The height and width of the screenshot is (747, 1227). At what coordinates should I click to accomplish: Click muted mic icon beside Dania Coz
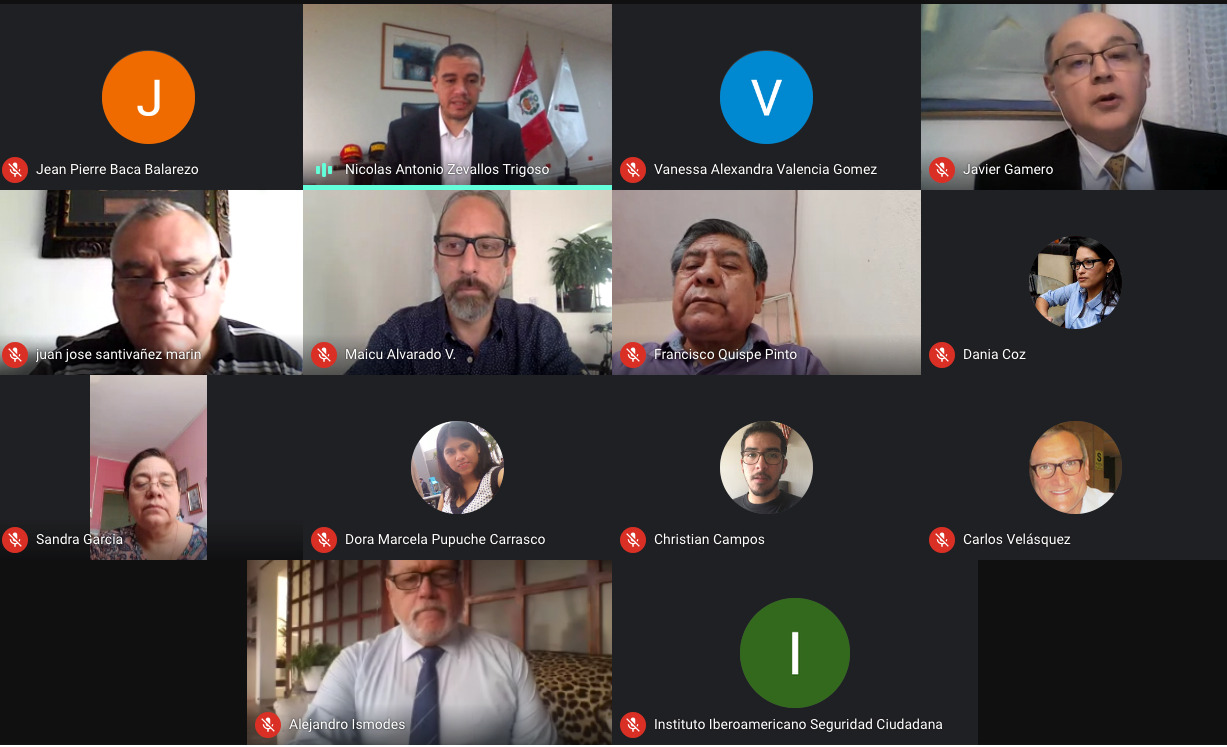(x=941, y=354)
